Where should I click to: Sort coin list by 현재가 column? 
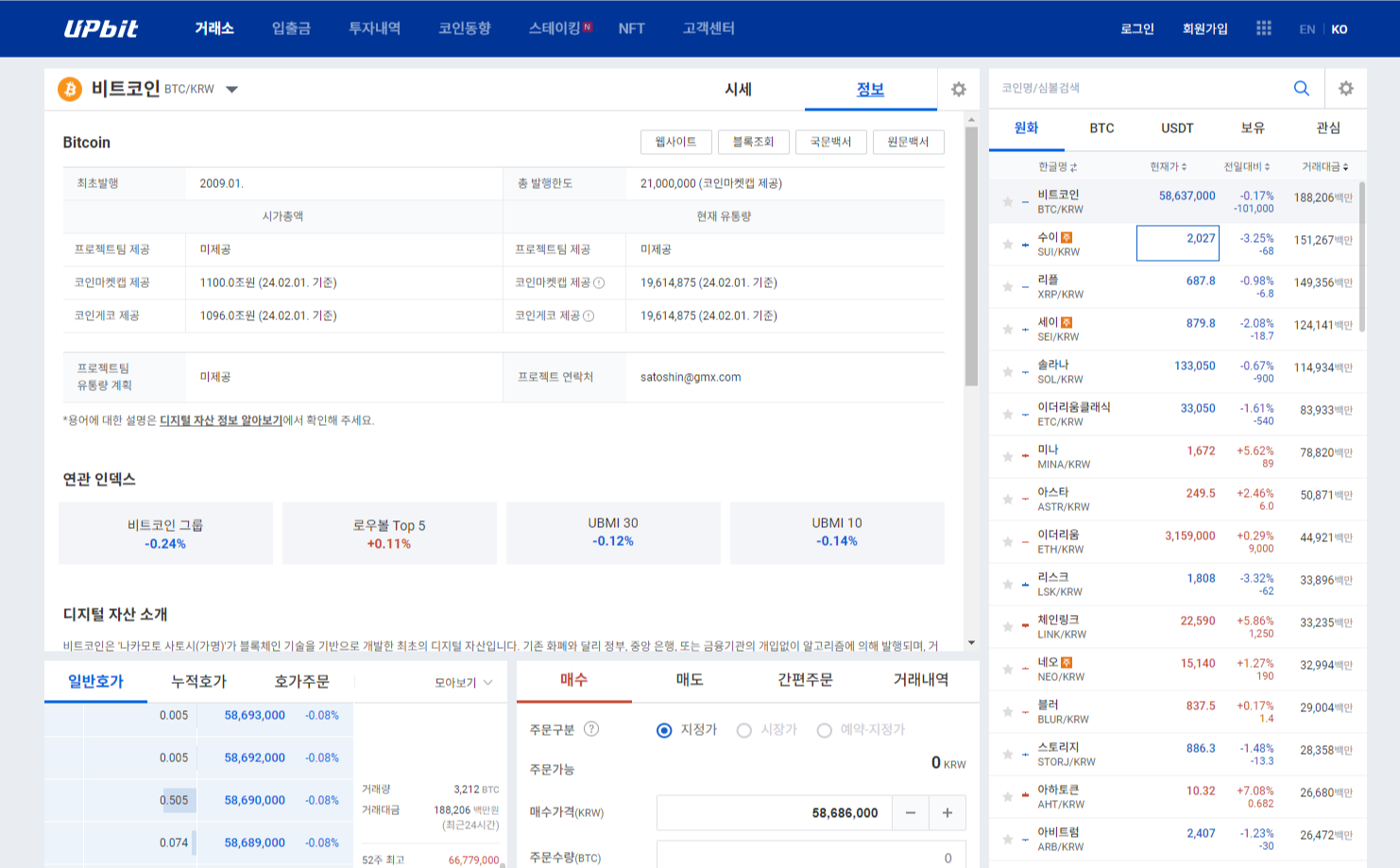click(1169, 166)
